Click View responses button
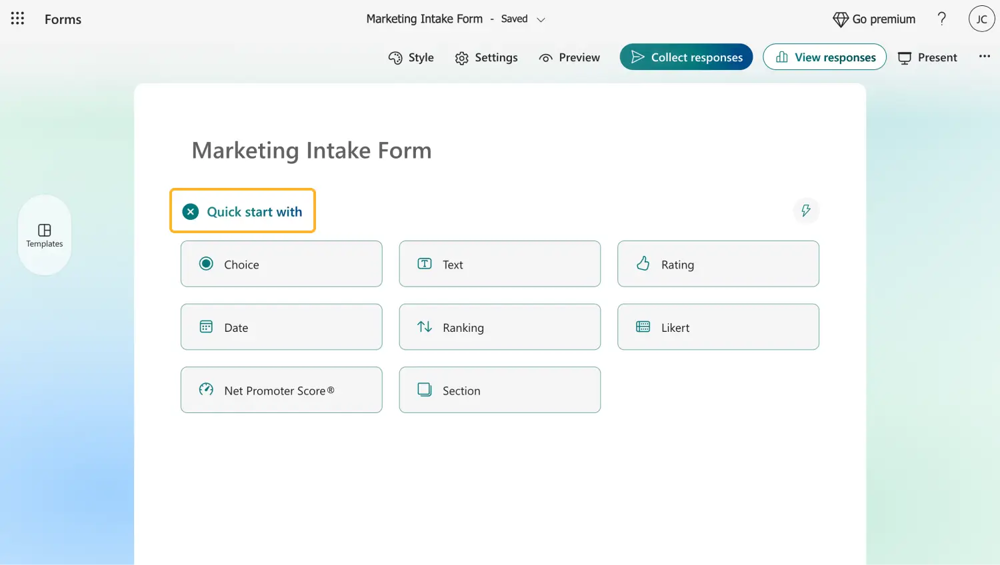 pyautogui.click(x=824, y=57)
